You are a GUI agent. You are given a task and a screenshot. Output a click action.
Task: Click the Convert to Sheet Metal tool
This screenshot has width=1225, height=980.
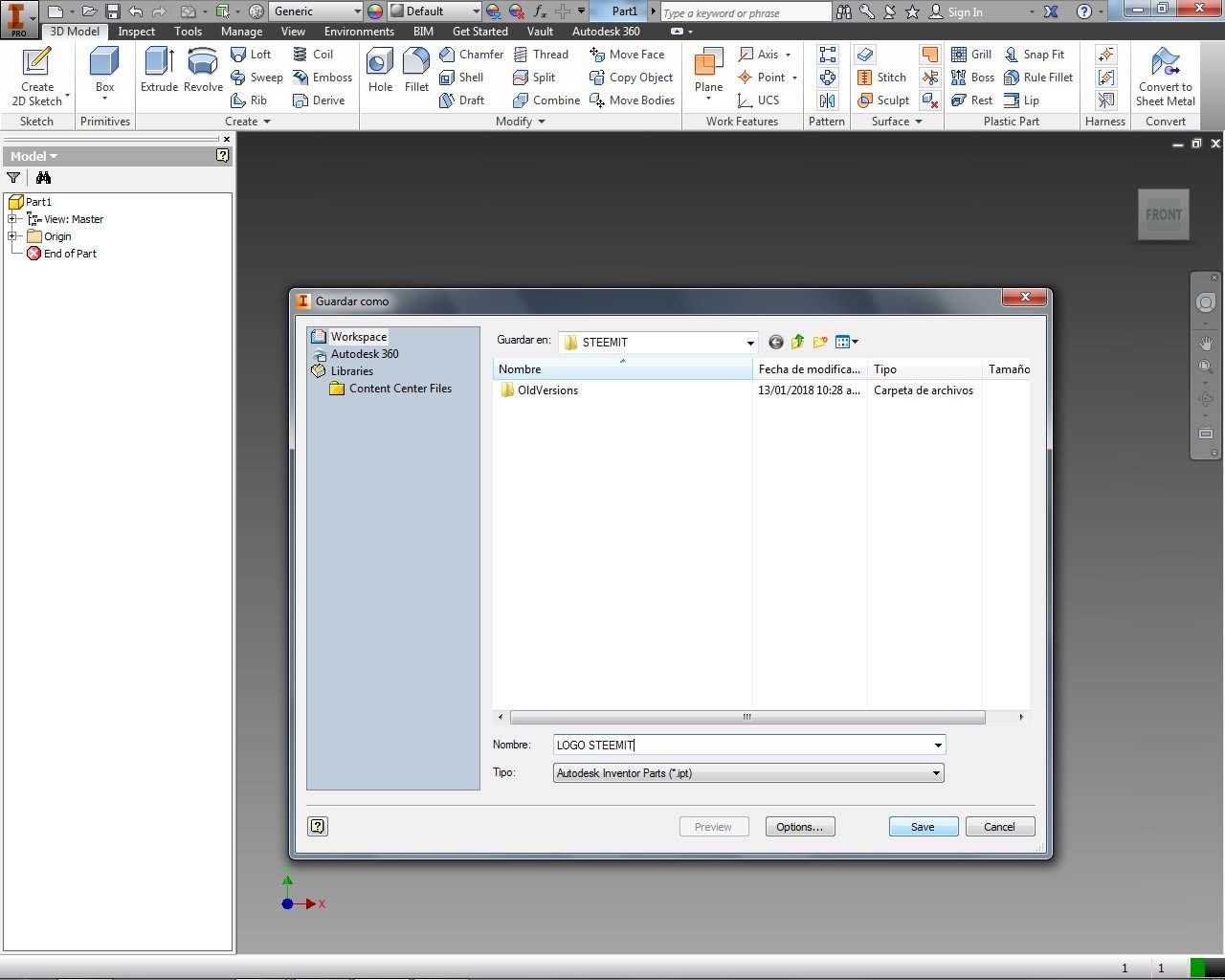coord(1166,77)
